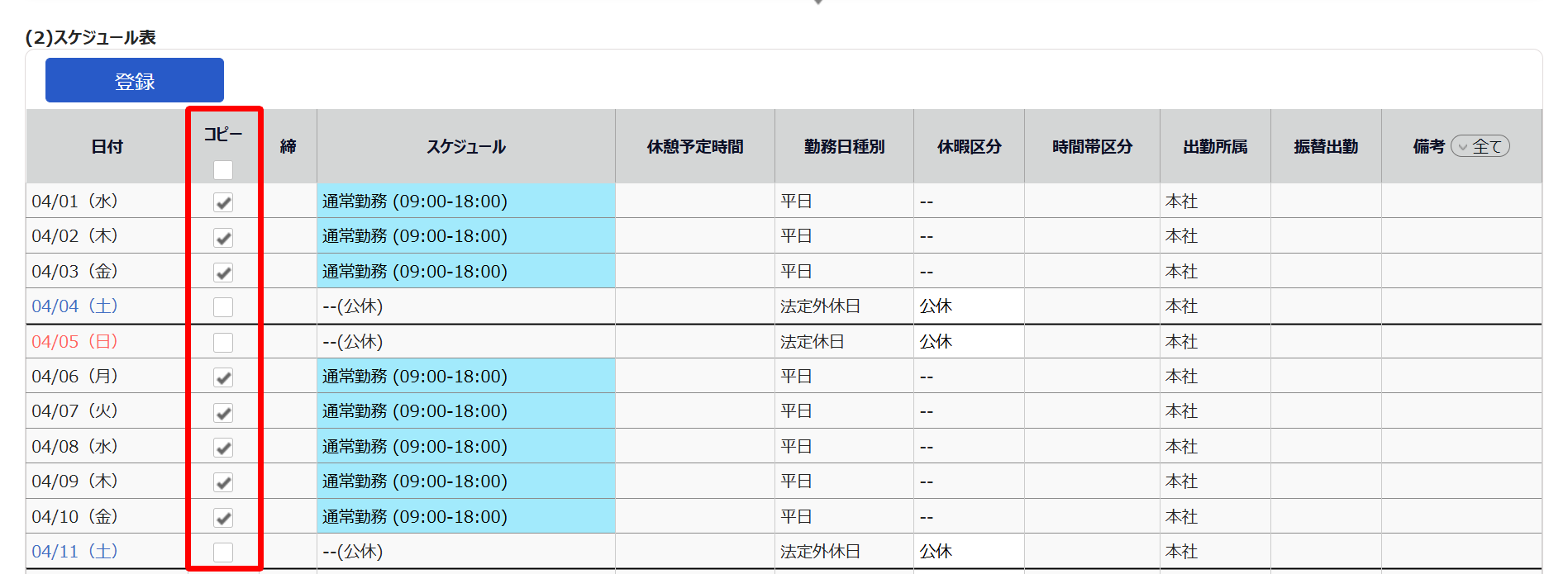
Task: Check the copy checkbox for 04/11 (土)
Action: click(x=223, y=553)
